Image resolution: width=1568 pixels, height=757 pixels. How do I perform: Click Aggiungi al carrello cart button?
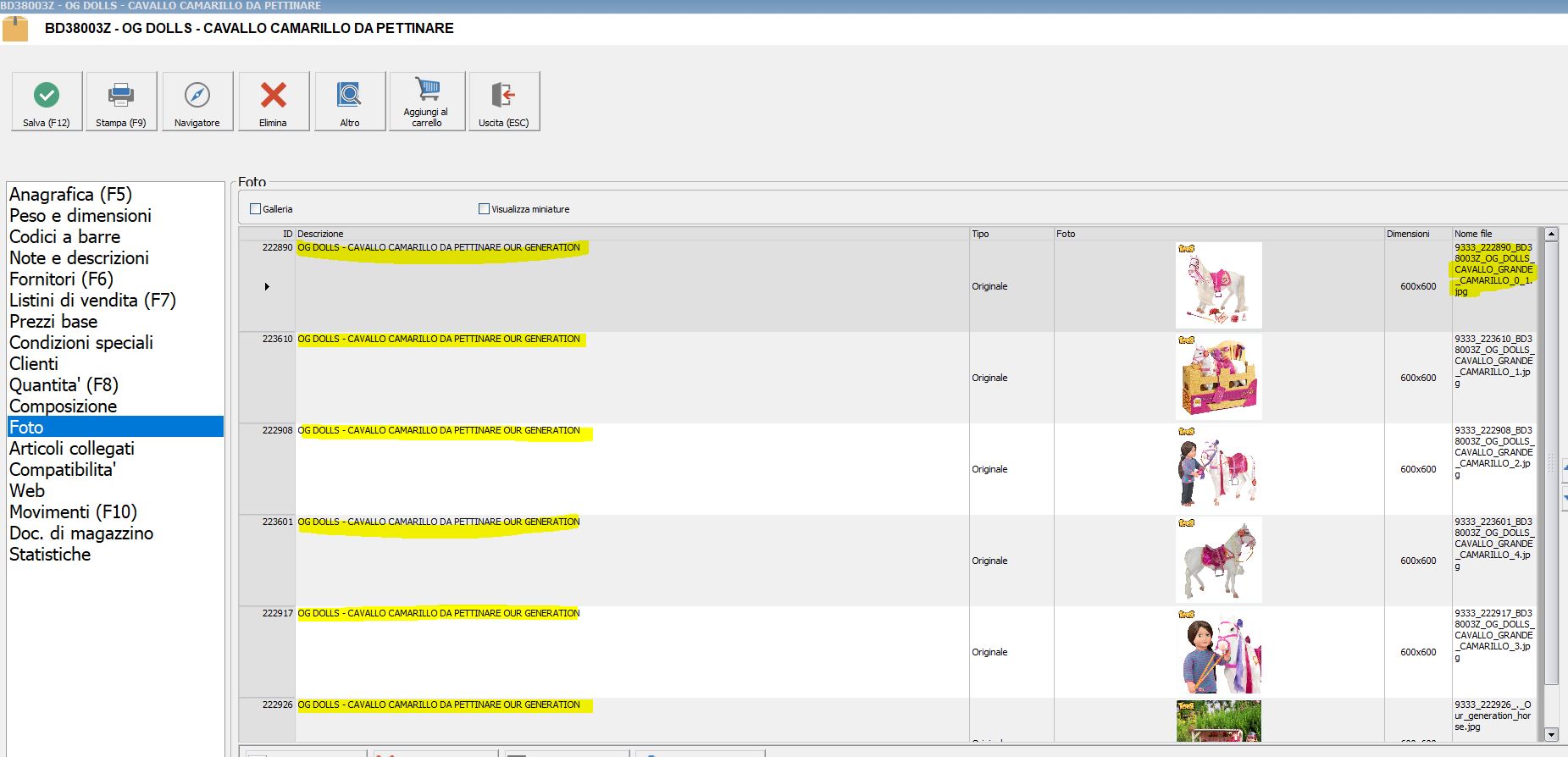coord(427,101)
